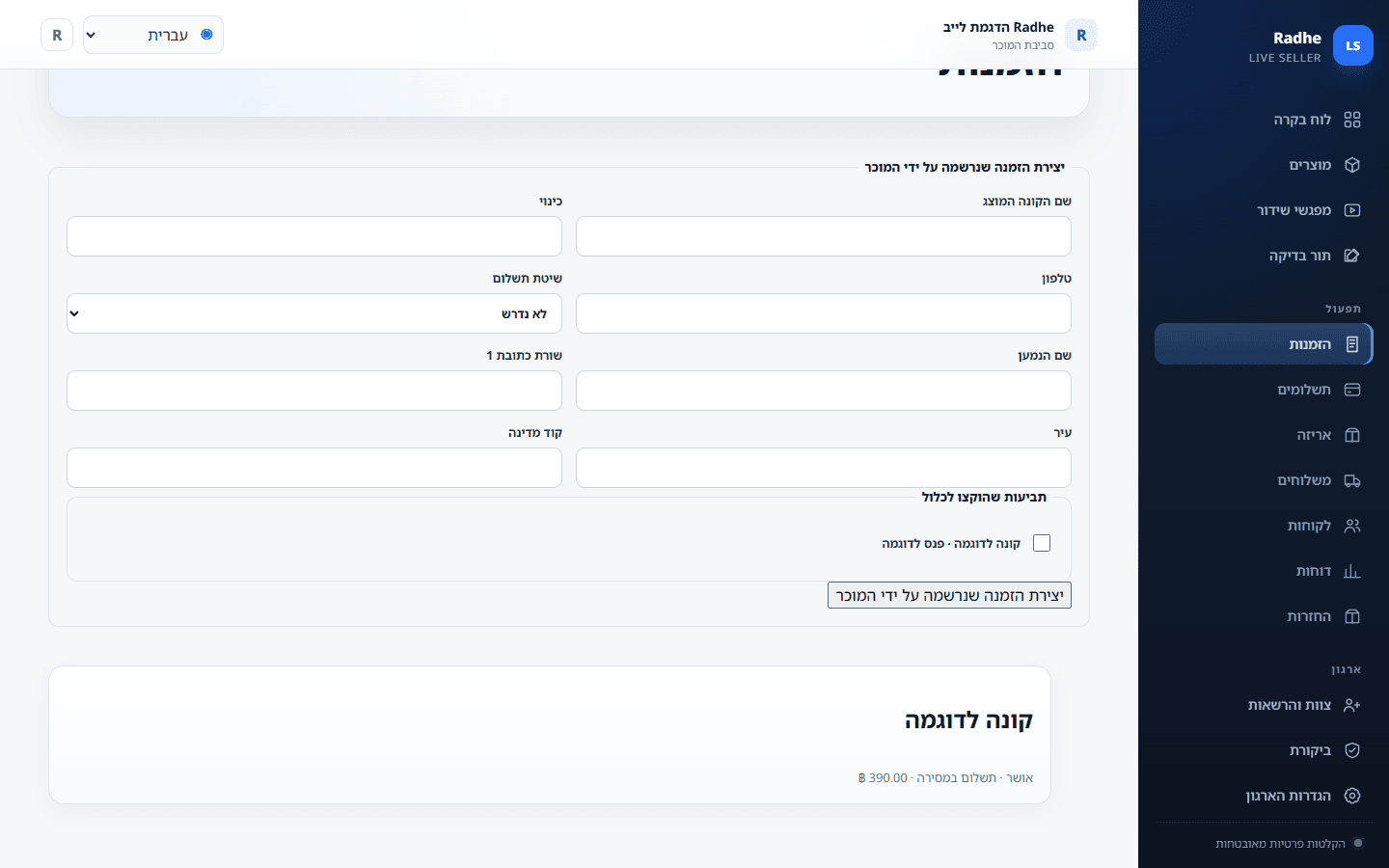Focus the כינוי nickname input field

click(314, 236)
